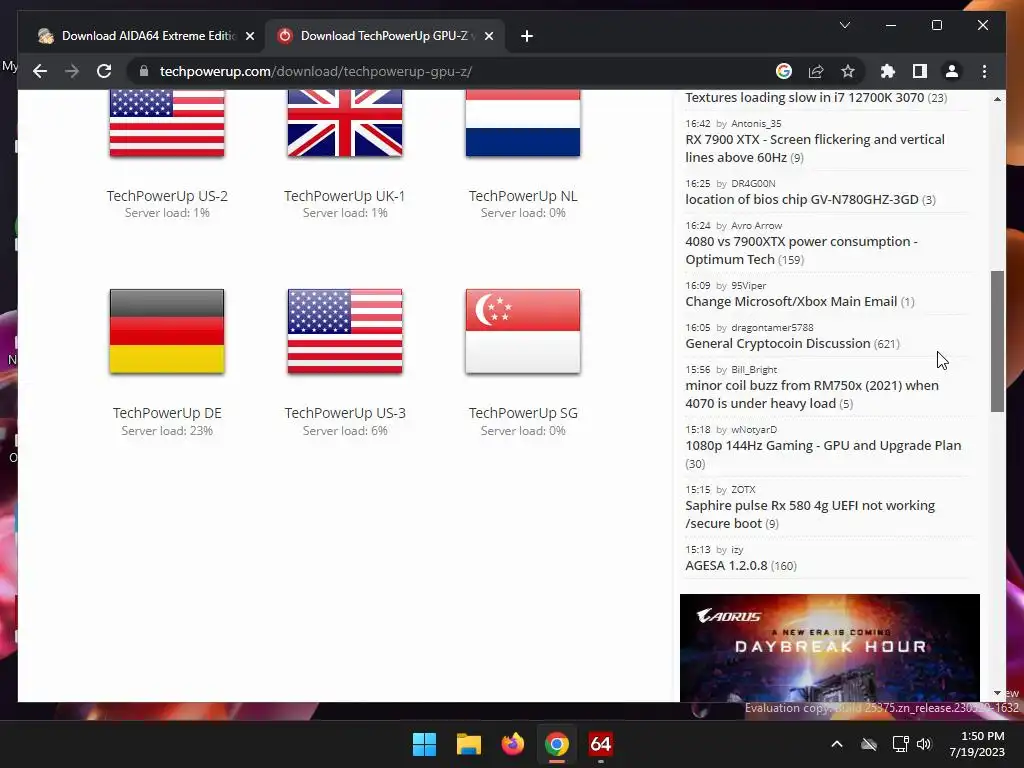Launch Firefox from the taskbar
Screen dimensions: 1024x768
click(513, 744)
